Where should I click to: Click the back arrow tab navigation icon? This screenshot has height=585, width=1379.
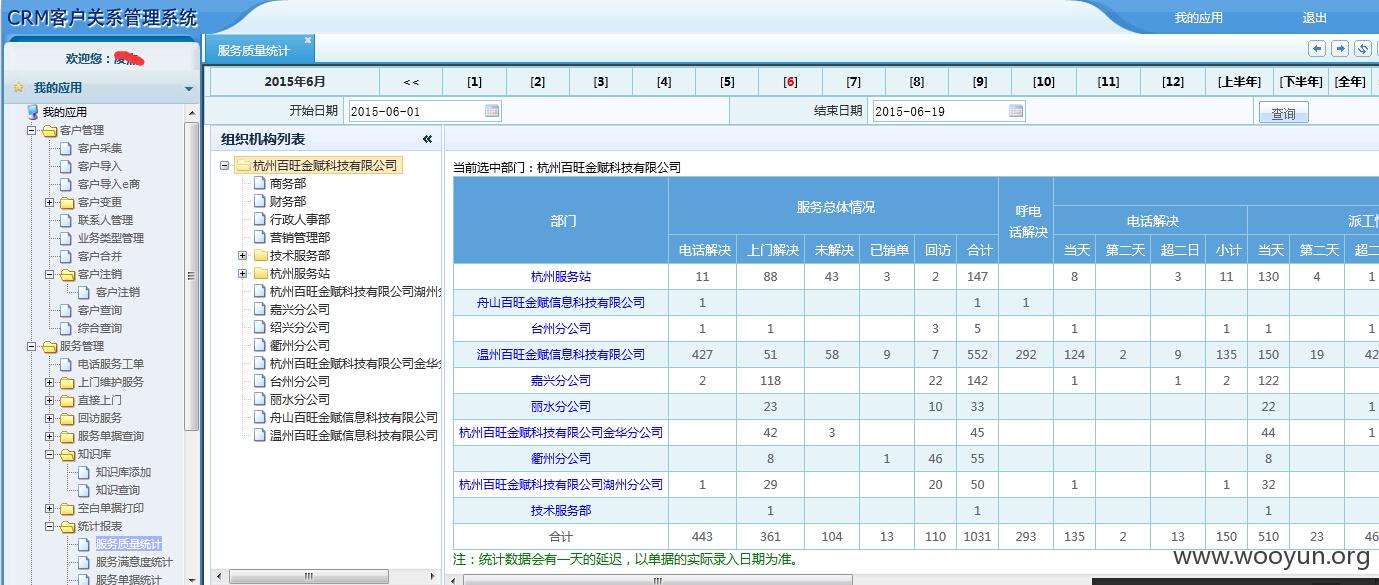coord(1317,48)
